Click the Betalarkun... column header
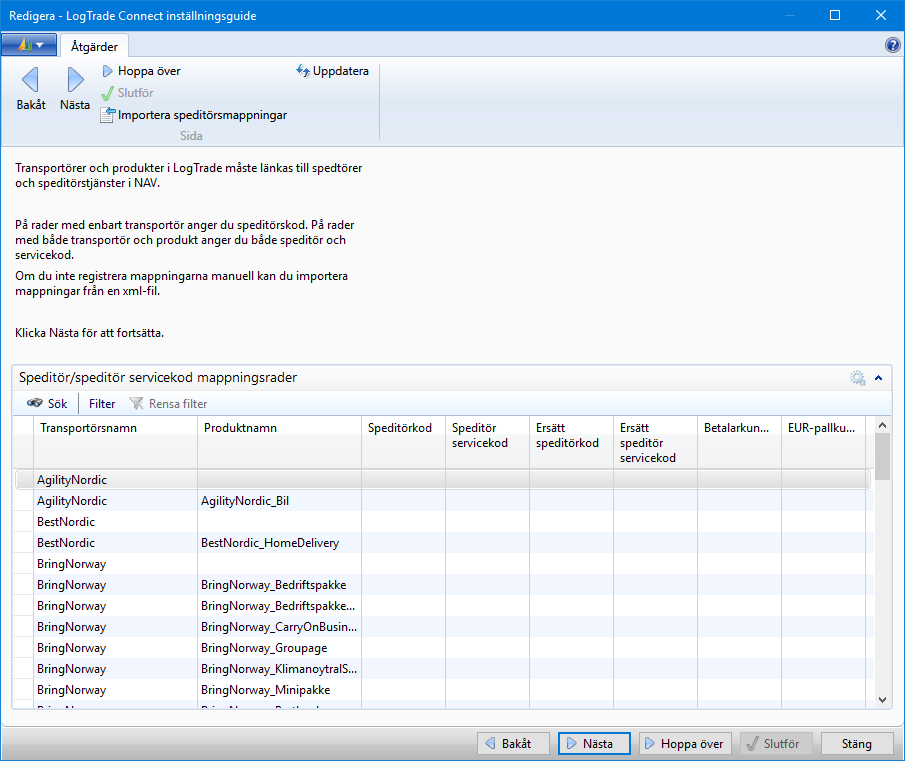 coord(739,442)
